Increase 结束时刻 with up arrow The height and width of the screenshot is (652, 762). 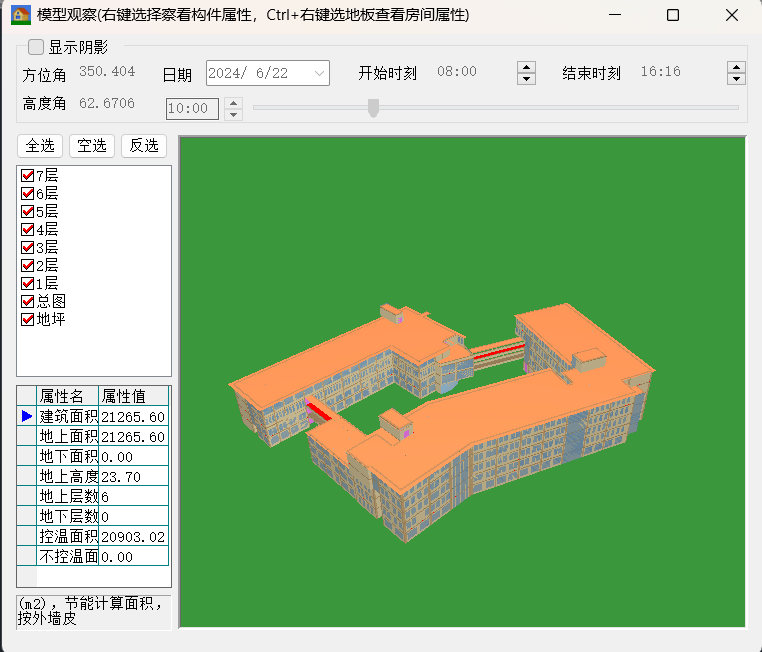pyautogui.click(x=736, y=67)
